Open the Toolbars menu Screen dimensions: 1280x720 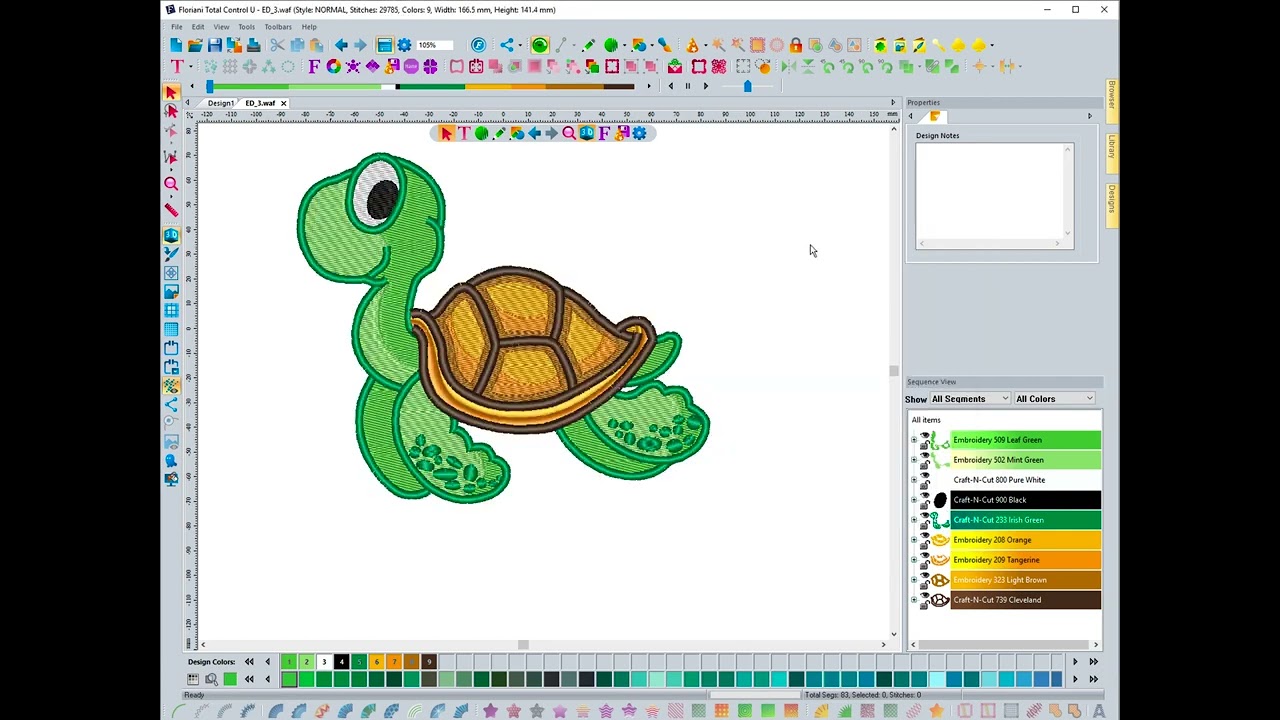[278, 27]
